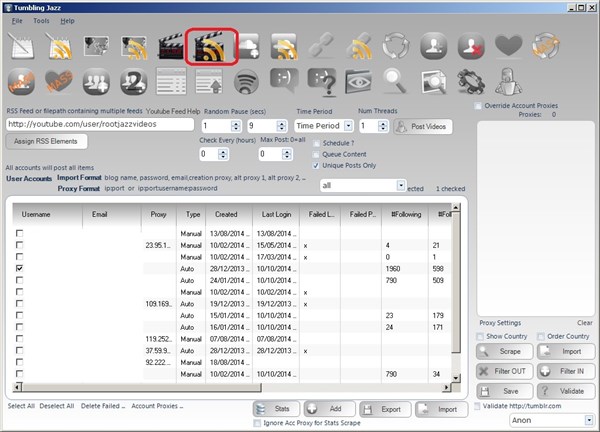Viewport: 600px width, 432px height.
Task: Enable the Queue Content checkbox
Action: click(x=316, y=155)
